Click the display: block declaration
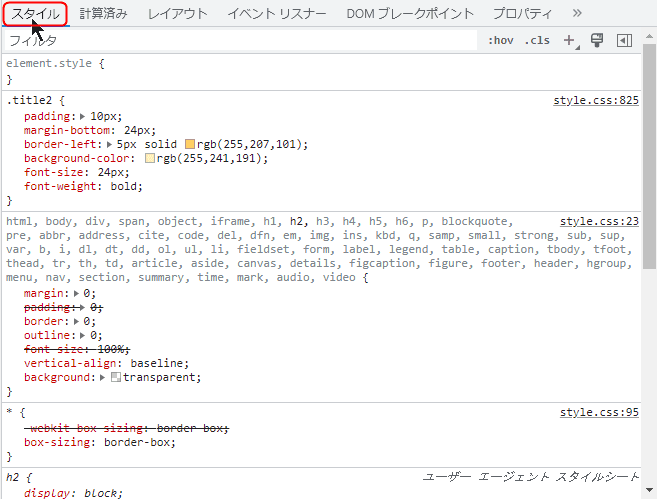The width and height of the screenshot is (657, 499). (x=73, y=493)
